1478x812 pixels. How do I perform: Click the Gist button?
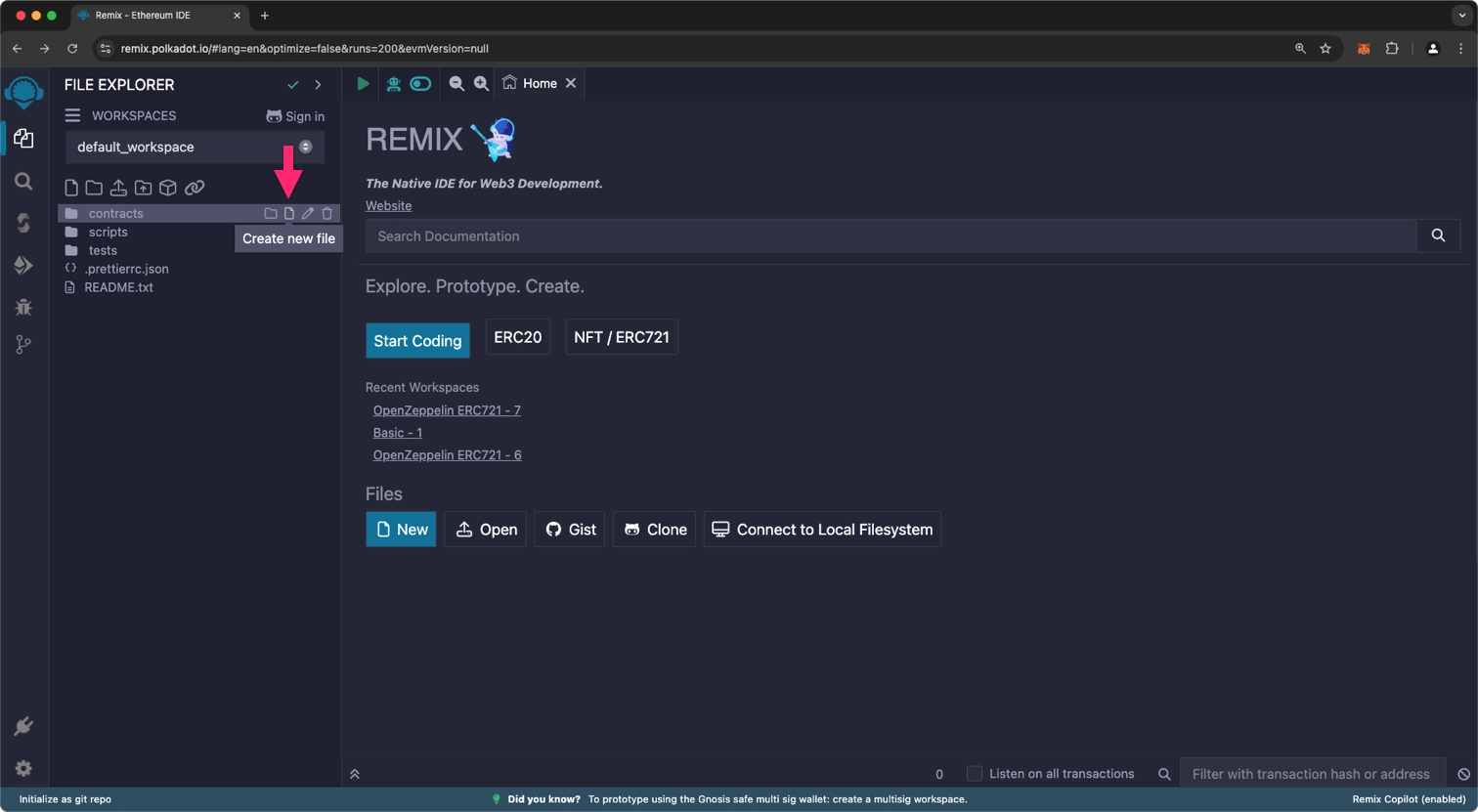tap(570, 529)
